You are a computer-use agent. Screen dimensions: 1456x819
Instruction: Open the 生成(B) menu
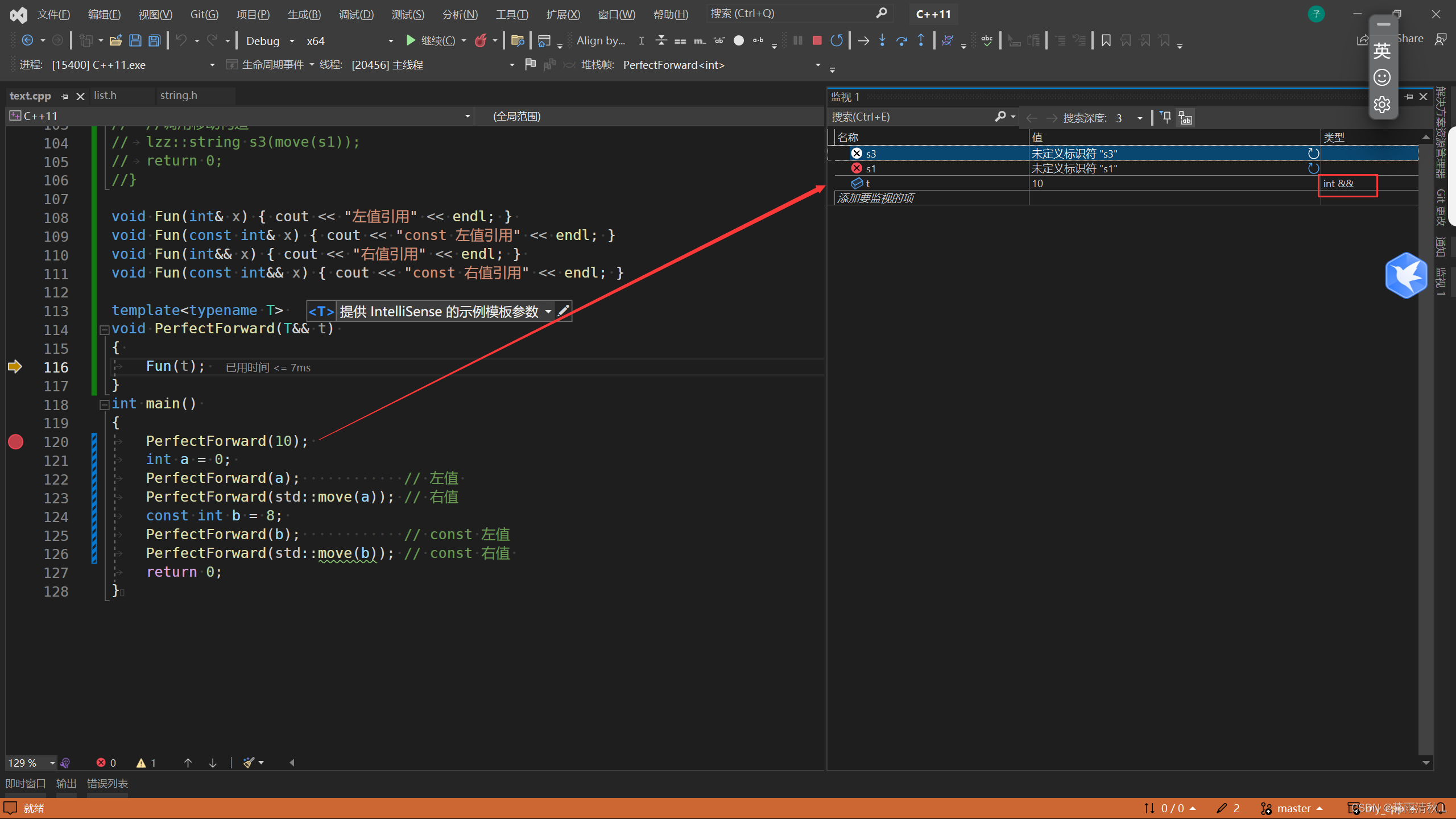(304, 14)
